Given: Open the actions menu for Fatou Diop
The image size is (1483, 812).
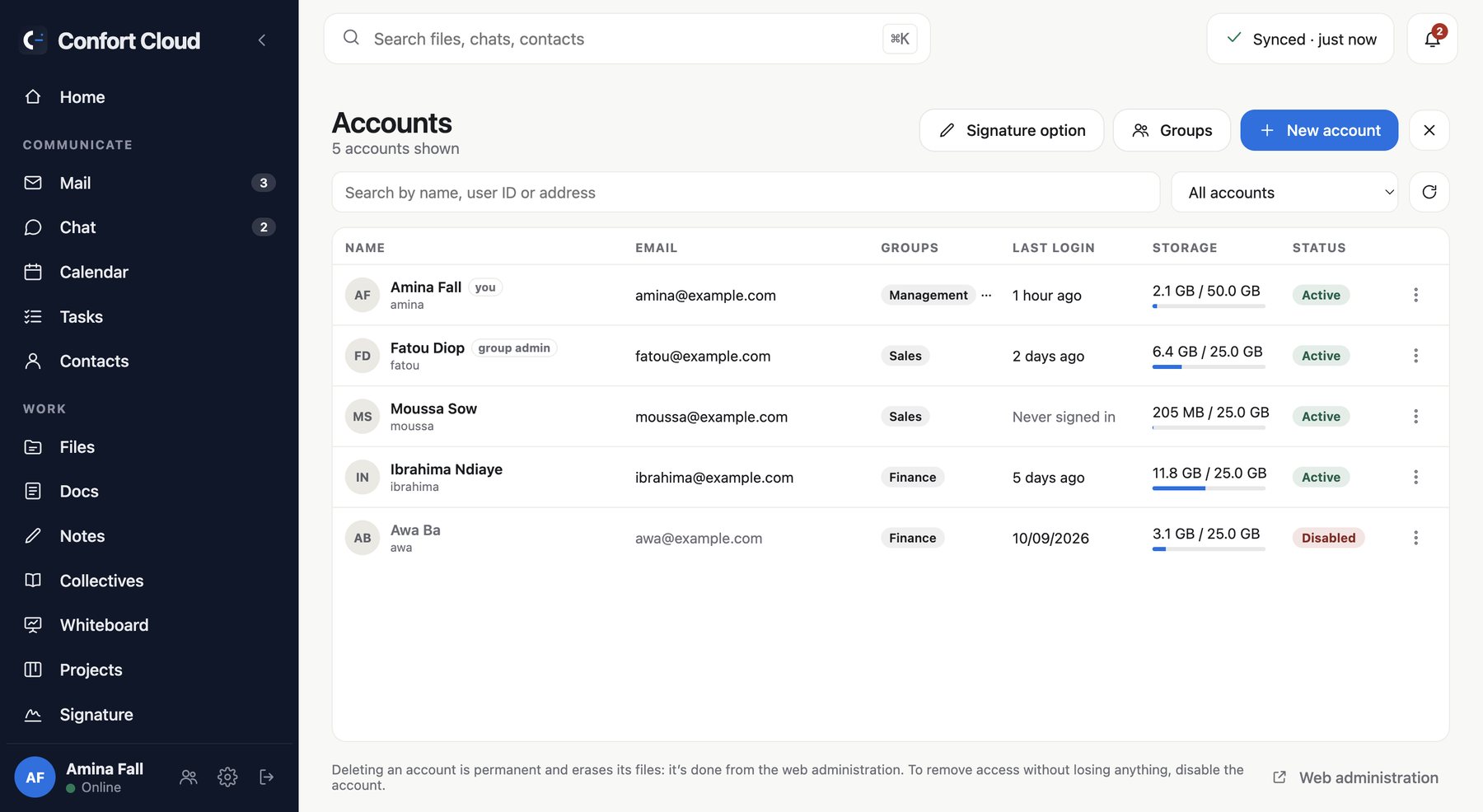Looking at the screenshot, I should tap(1415, 356).
